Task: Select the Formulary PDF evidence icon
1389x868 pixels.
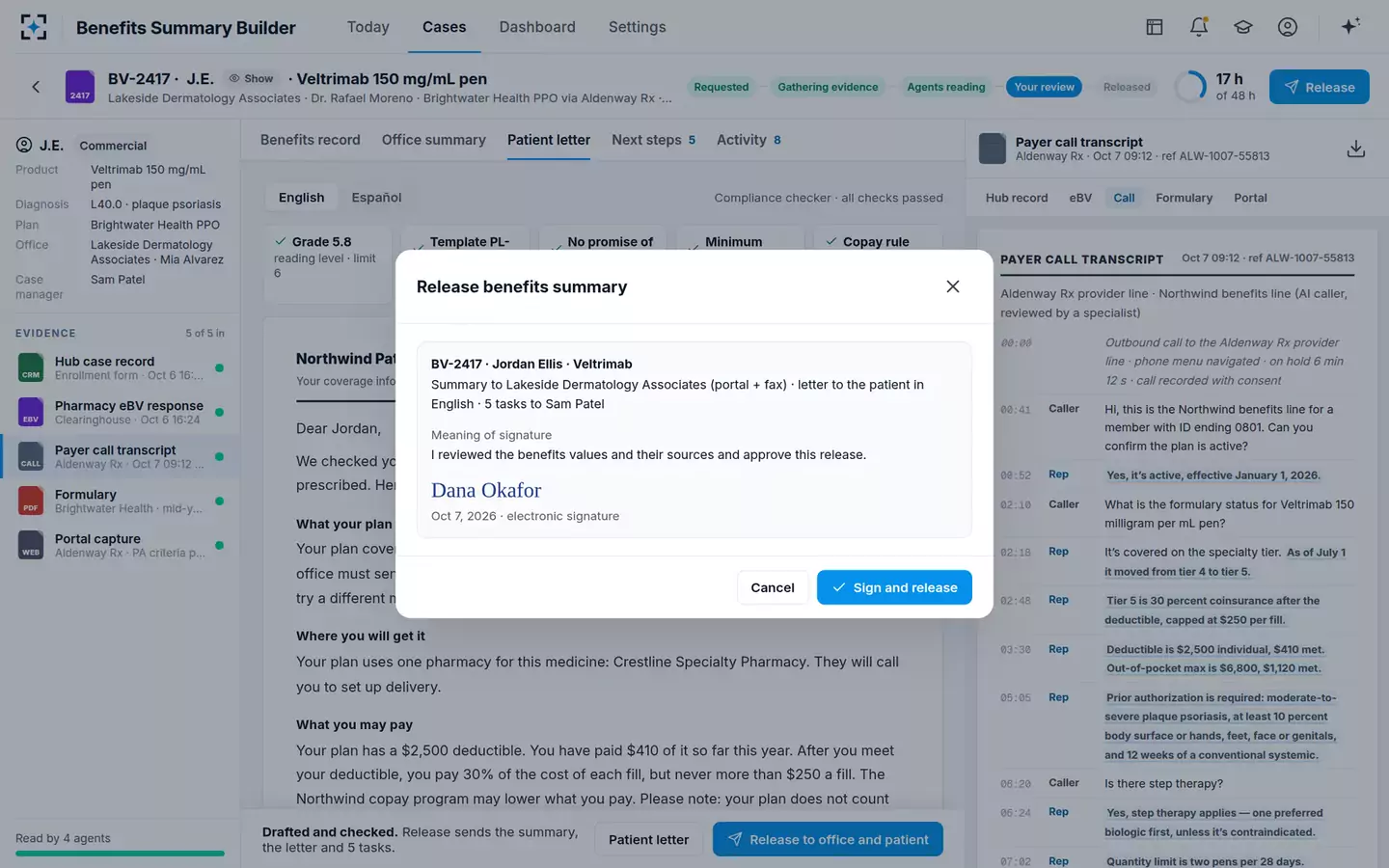Action: point(31,501)
